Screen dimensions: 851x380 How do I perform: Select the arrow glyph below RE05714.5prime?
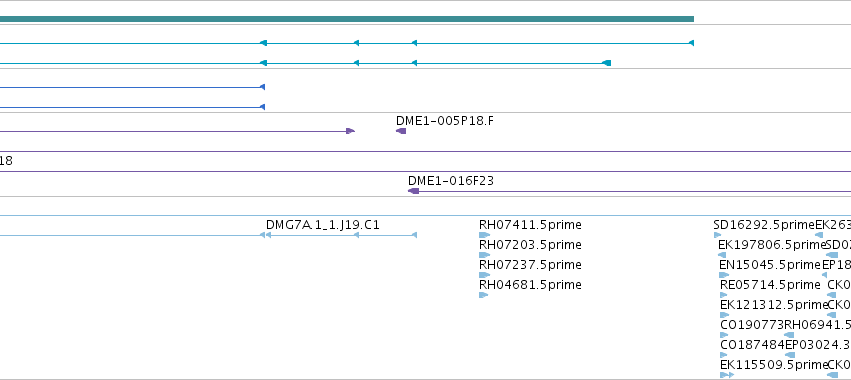coord(724,295)
